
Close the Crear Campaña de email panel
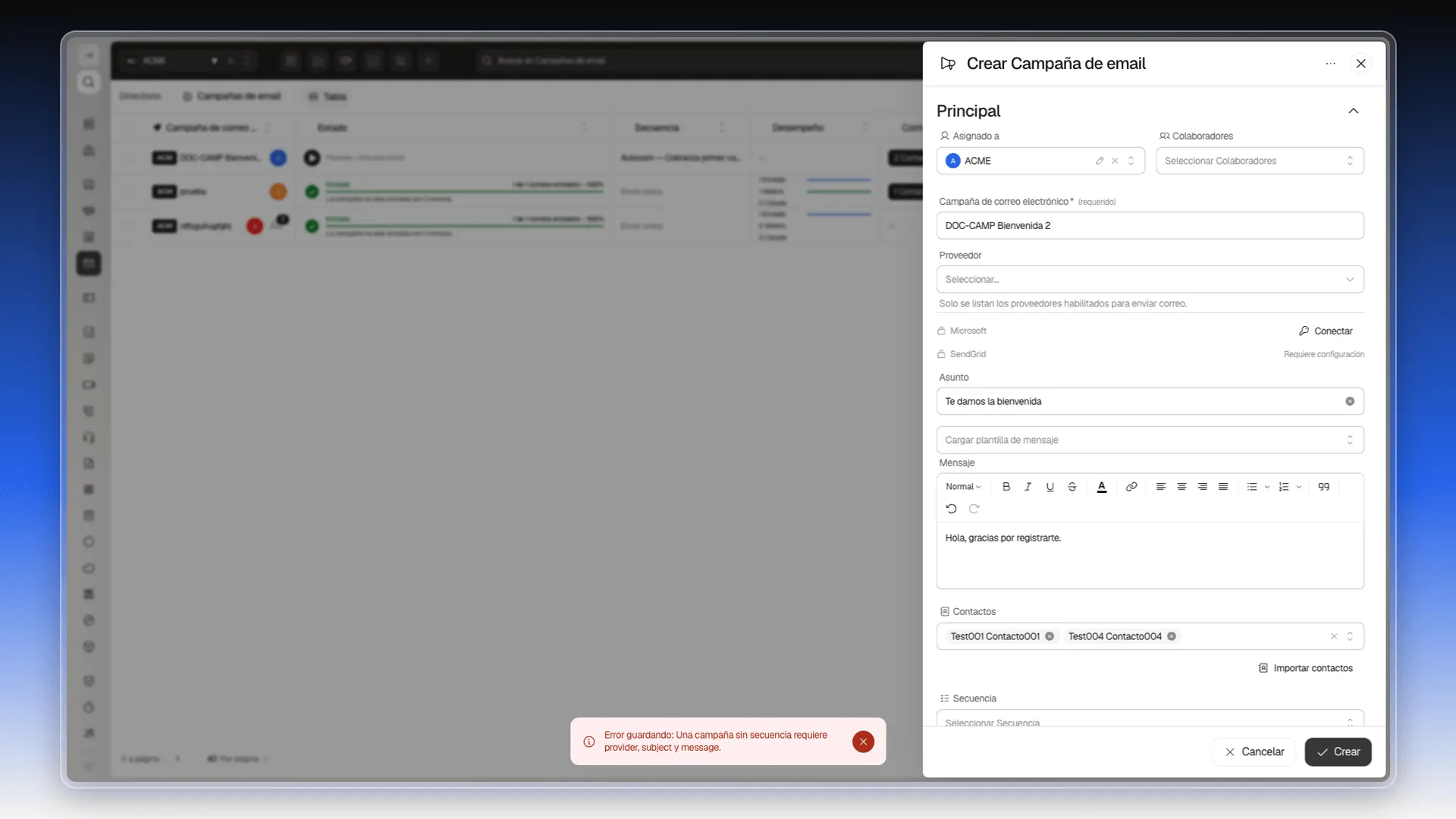pos(1360,64)
